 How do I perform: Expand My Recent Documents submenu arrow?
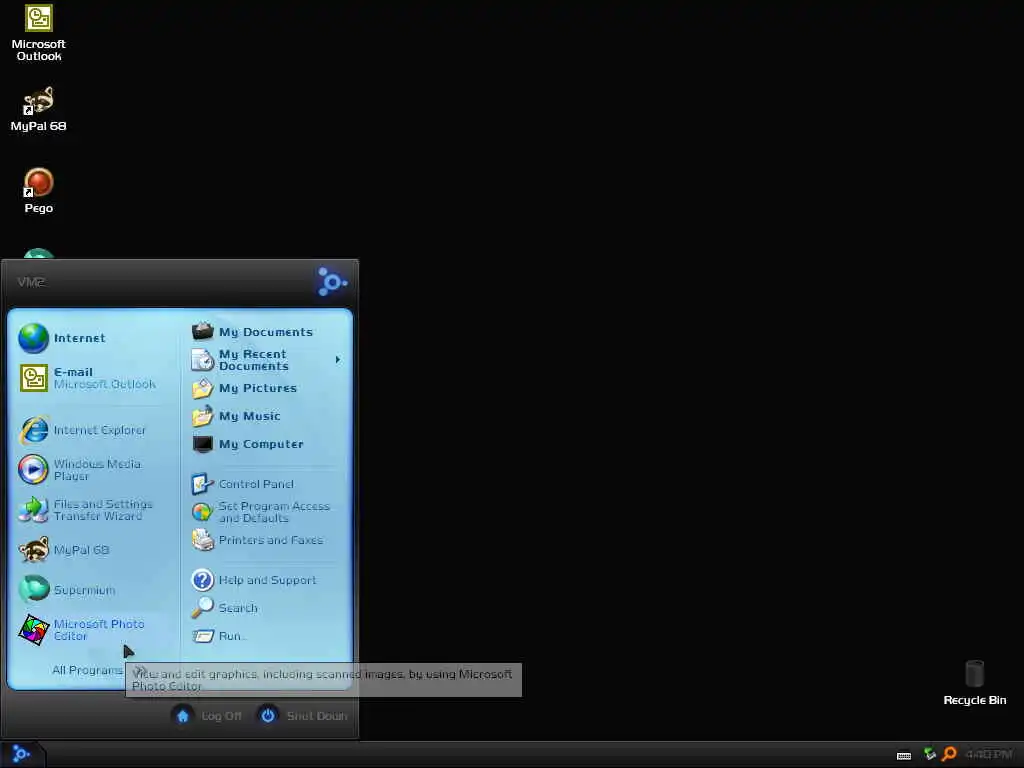[338, 360]
